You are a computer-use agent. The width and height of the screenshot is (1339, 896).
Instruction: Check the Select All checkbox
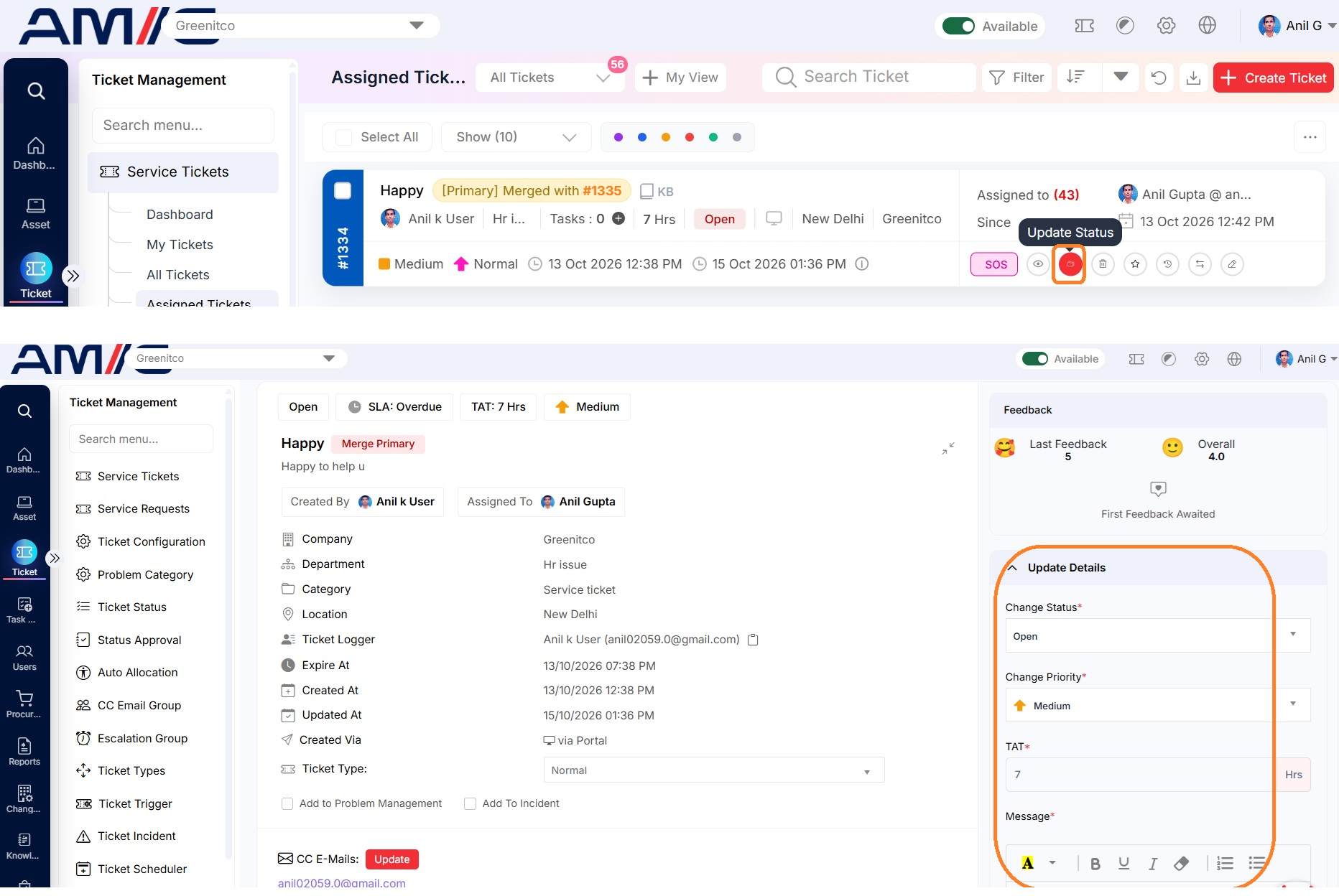(344, 137)
